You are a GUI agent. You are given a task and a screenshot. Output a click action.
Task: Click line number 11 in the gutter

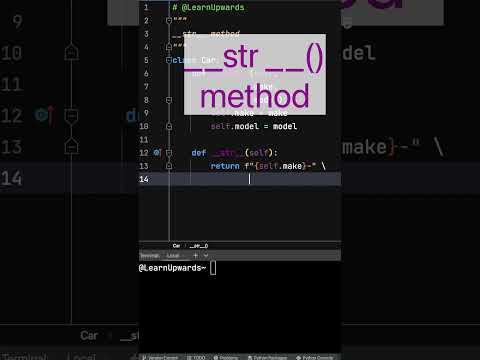pos(144,139)
